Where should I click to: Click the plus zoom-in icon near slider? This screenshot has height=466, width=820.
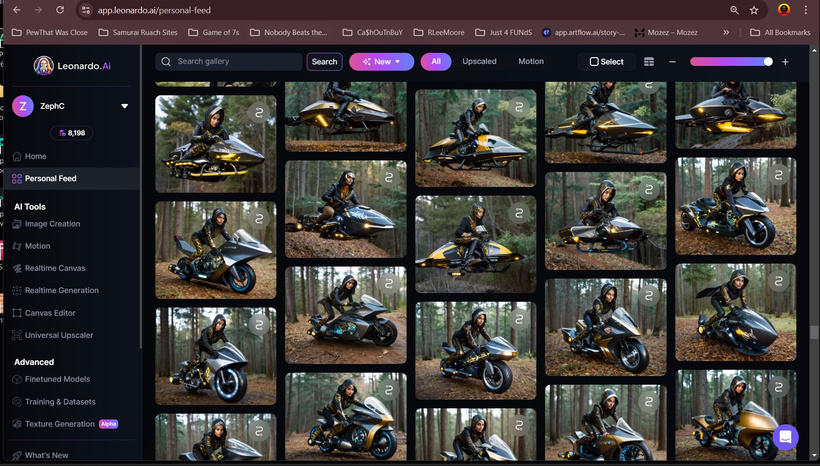point(785,62)
